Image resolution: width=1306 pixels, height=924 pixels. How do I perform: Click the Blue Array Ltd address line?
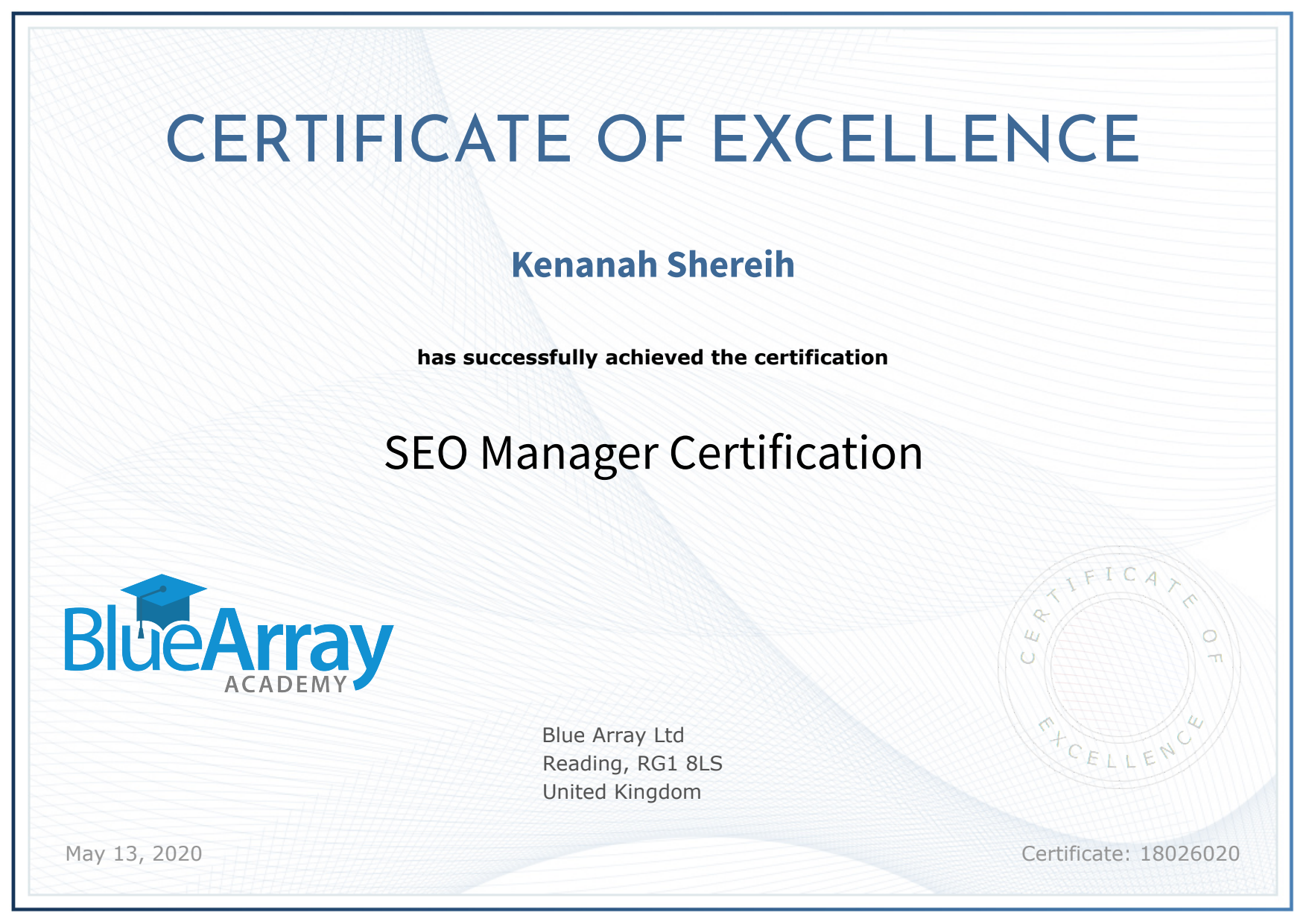[x=613, y=735]
